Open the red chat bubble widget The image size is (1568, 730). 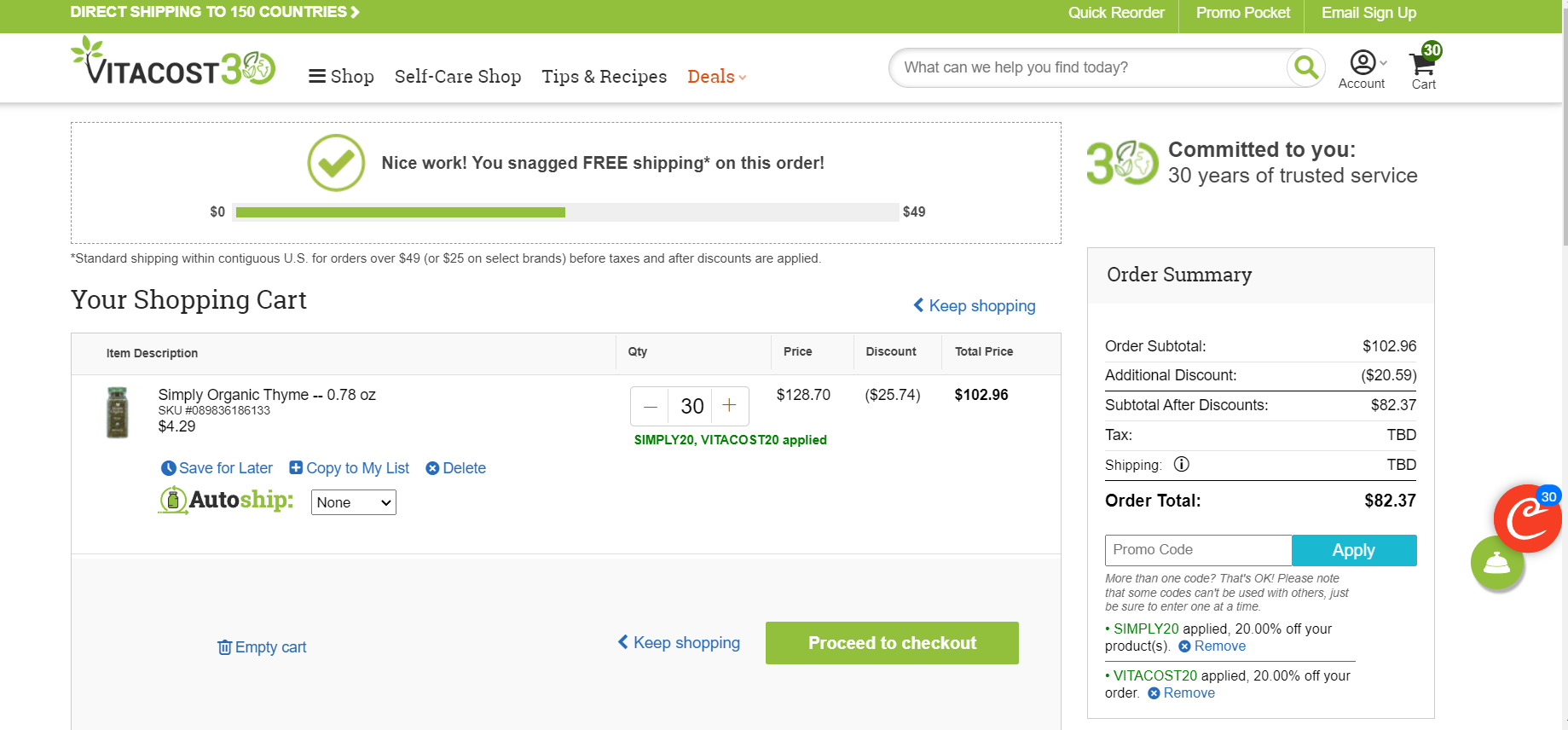tap(1527, 519)
